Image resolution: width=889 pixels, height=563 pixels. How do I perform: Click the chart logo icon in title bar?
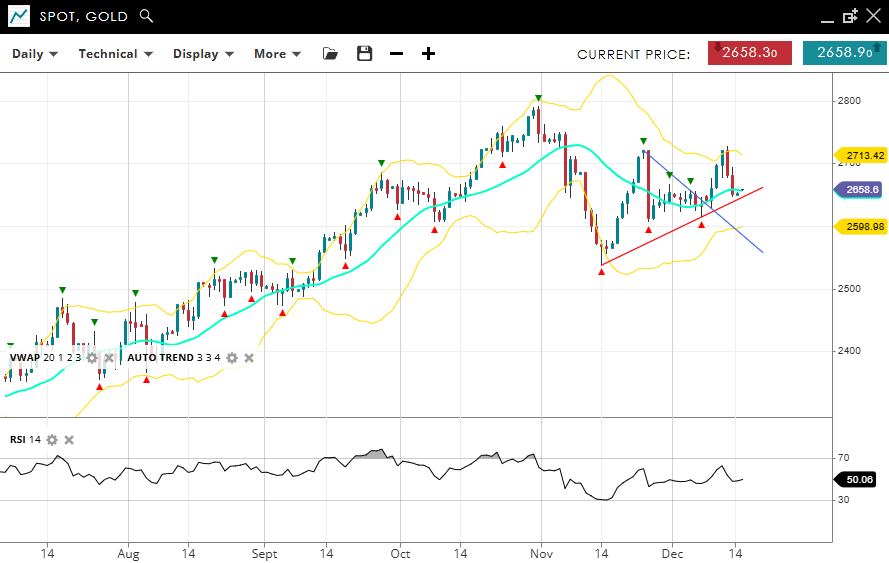18,16
